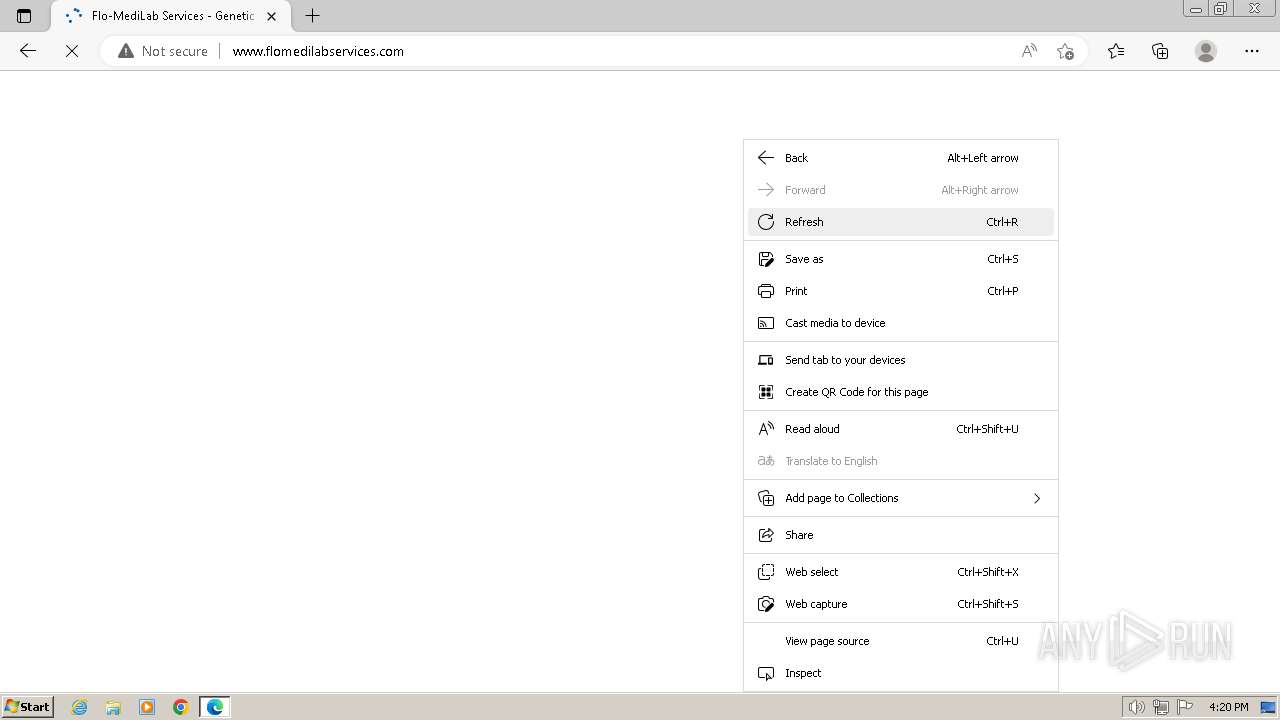Image resolution: width=1280 pixels, height=720 pixels.
Task: Open the volume tray icon
Action: (1136, 707)
